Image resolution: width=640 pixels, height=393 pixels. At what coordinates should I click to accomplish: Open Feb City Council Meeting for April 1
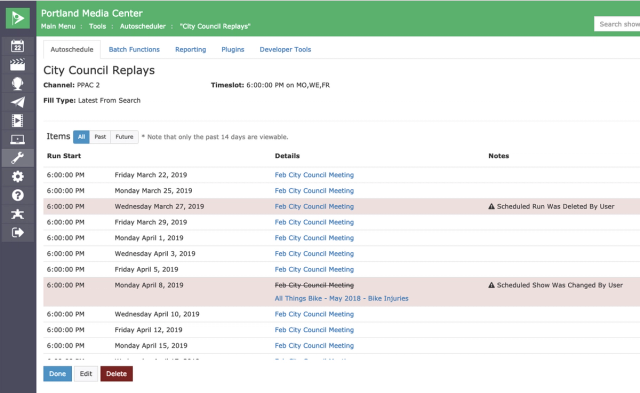coord(314,238)
